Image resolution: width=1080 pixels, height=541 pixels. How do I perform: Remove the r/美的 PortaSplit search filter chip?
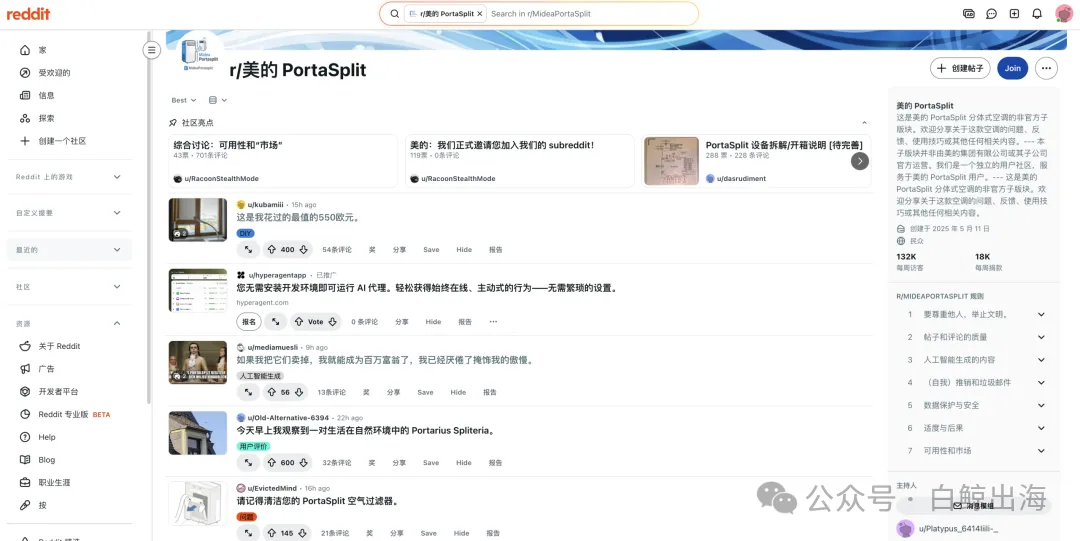[480, 14]
